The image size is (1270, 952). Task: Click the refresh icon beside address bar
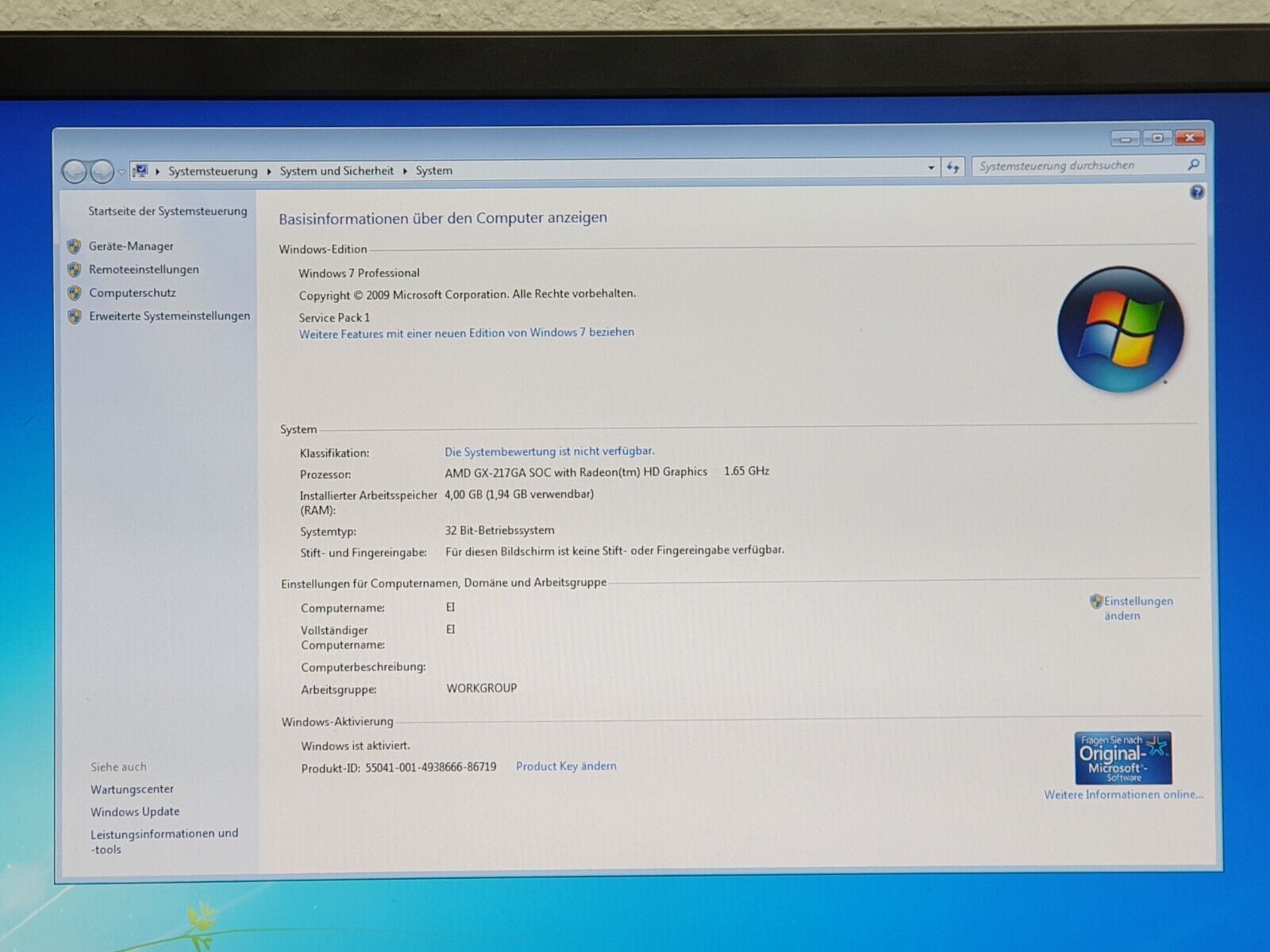coord(952,167)
